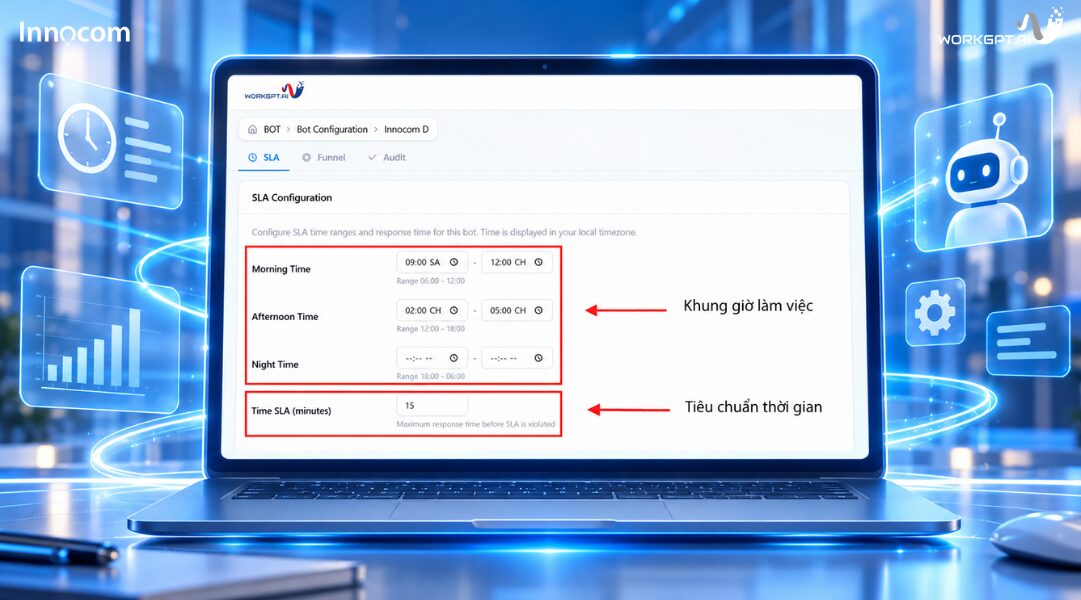Click Maximum response time hint text

point(475,424)
